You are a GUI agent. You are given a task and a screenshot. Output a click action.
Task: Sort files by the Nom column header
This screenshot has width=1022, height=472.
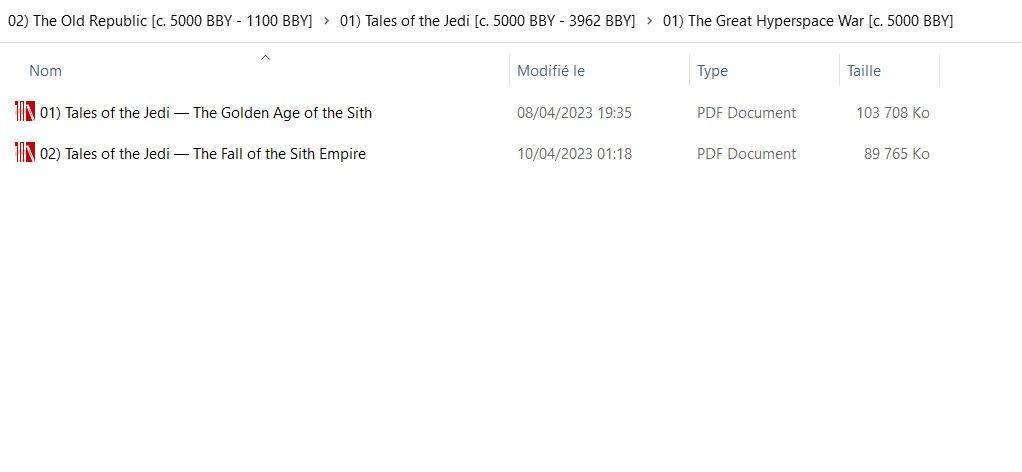pyautogui.click(x=46, y=71)
